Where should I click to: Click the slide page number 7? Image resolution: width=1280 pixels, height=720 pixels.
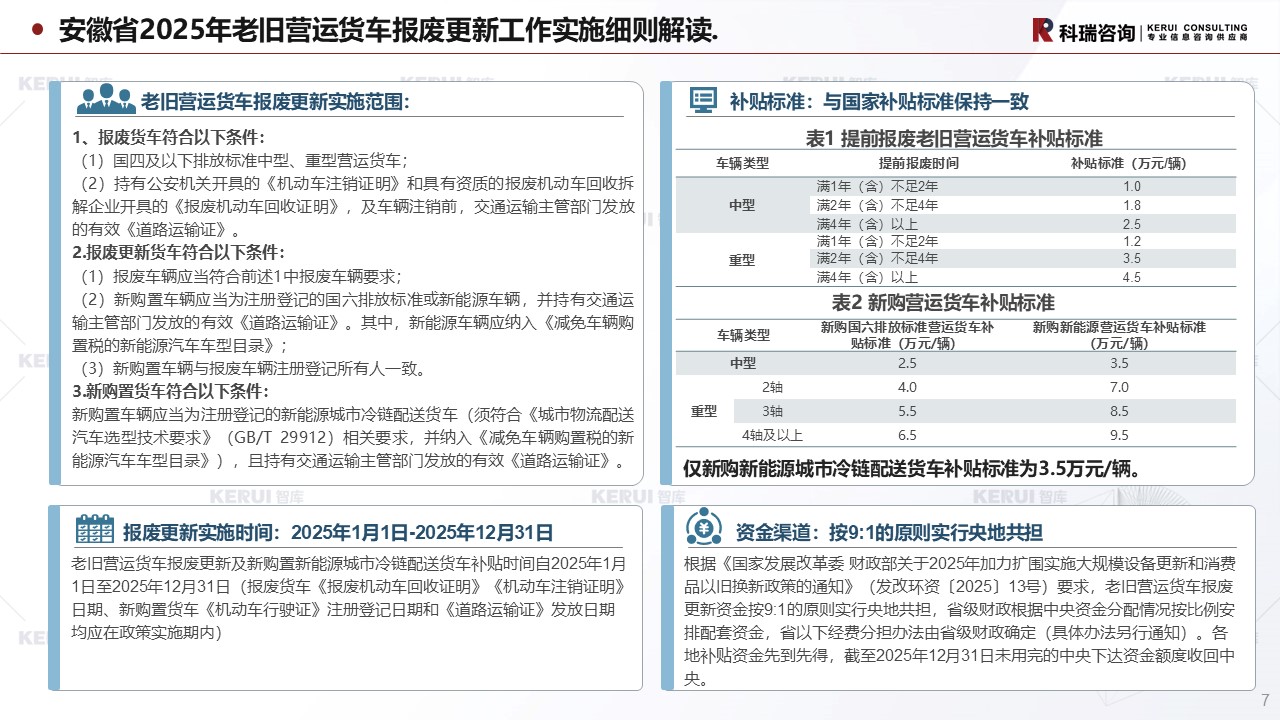1265,699
